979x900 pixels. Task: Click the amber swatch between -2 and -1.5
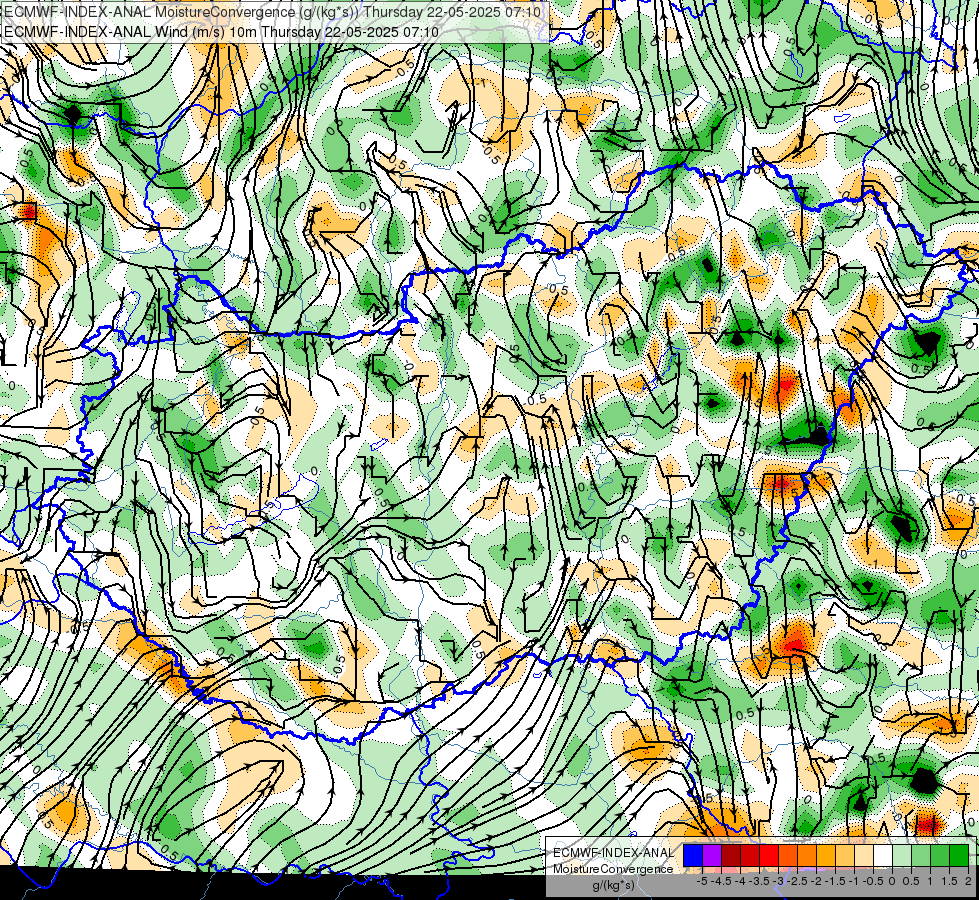(826, 855)
